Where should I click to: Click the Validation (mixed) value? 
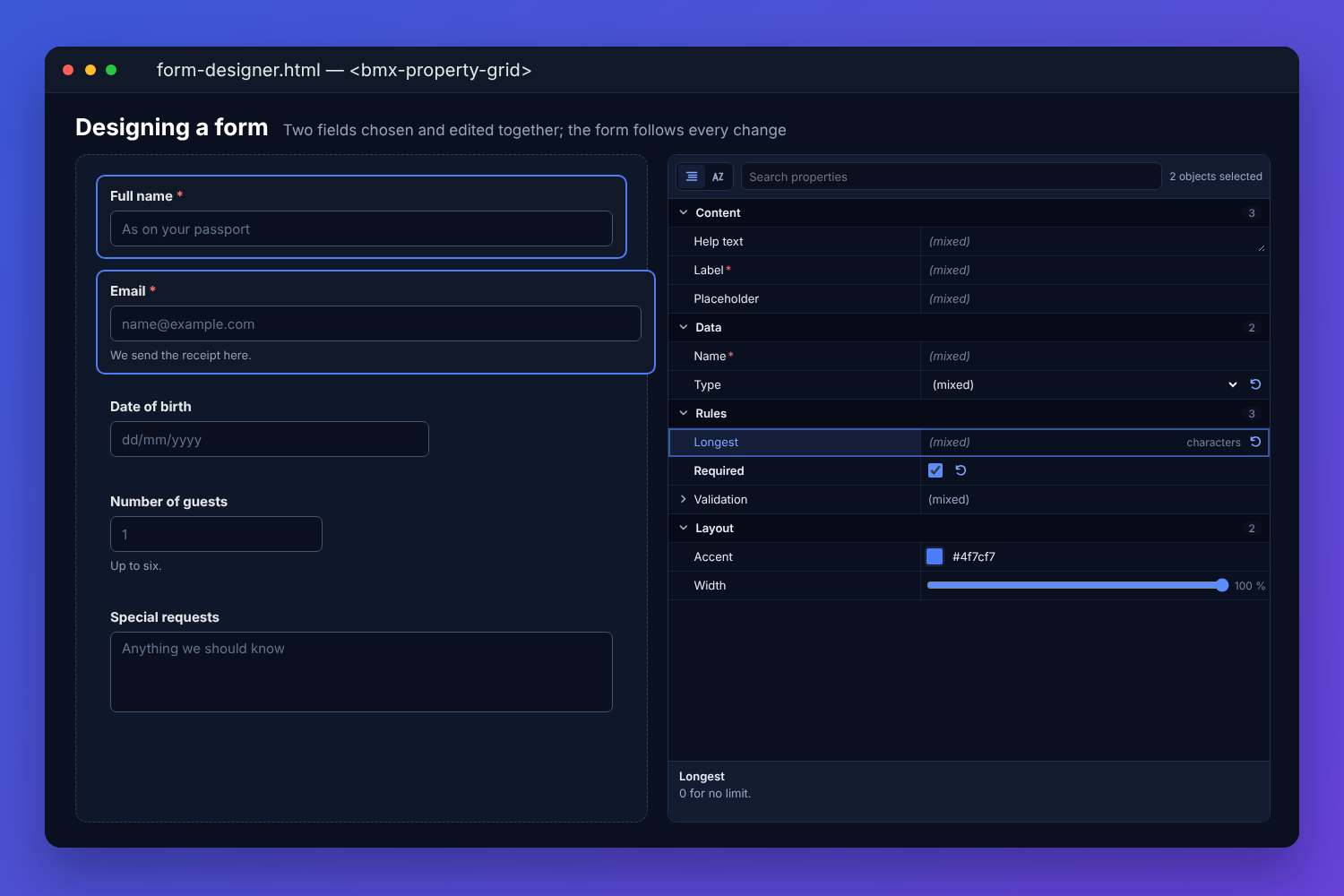pos(949,499)
